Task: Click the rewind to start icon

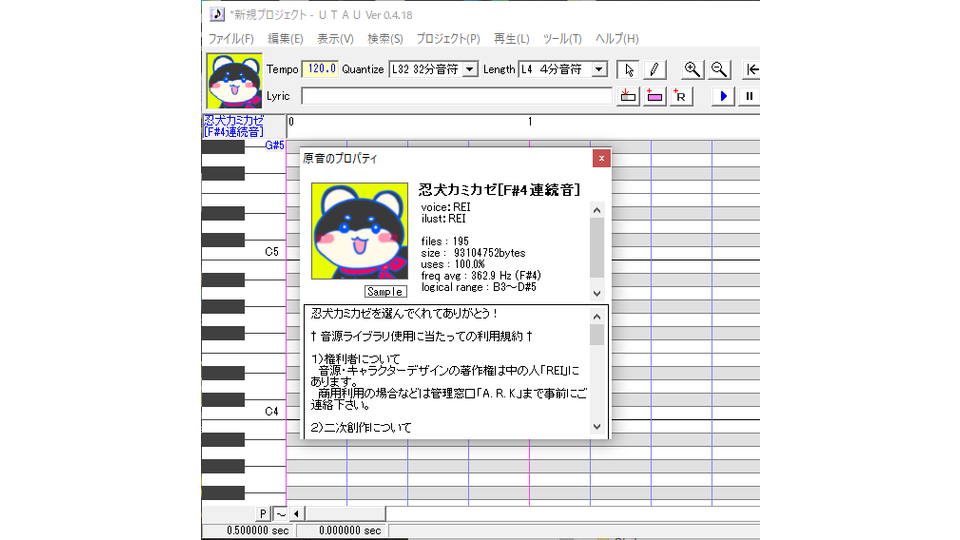Action: [x=751, y=69]
